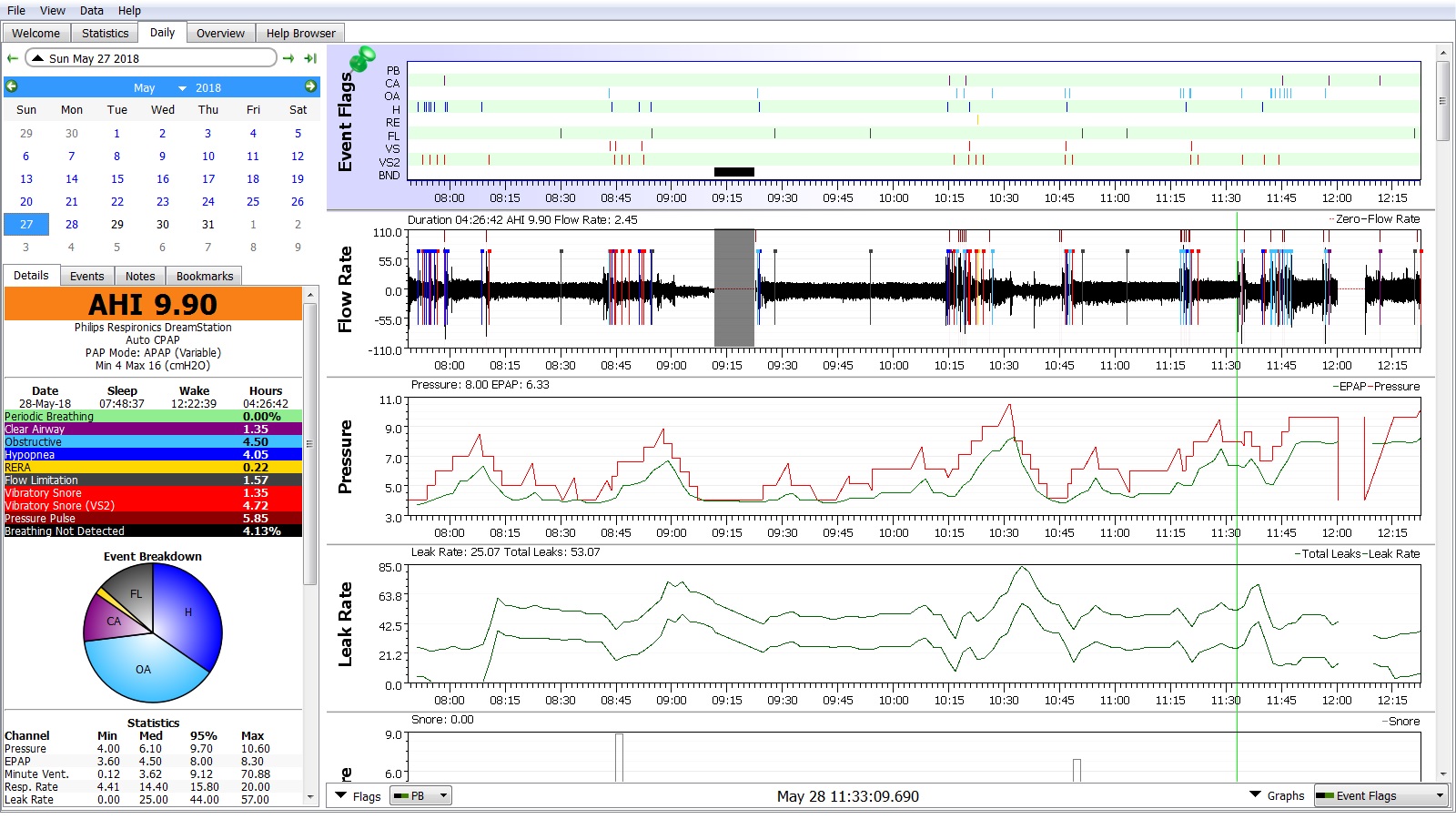Go to previous day with green left arrow
Viewport: 1456px width, 819px height.
pyautogui.click(x=13, y=58)
